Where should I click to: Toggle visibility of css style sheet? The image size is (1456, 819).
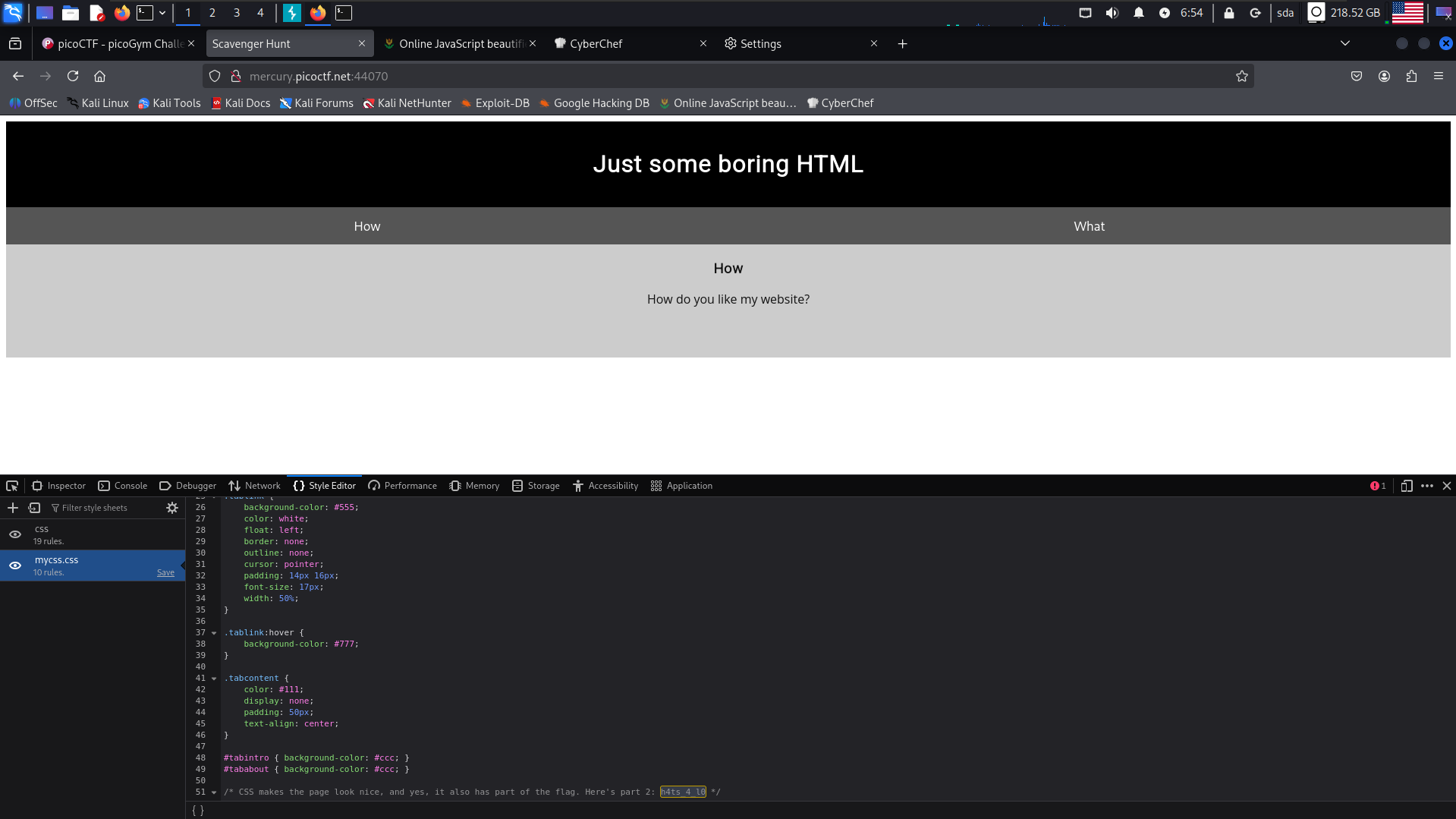click(x=15, y=534)
